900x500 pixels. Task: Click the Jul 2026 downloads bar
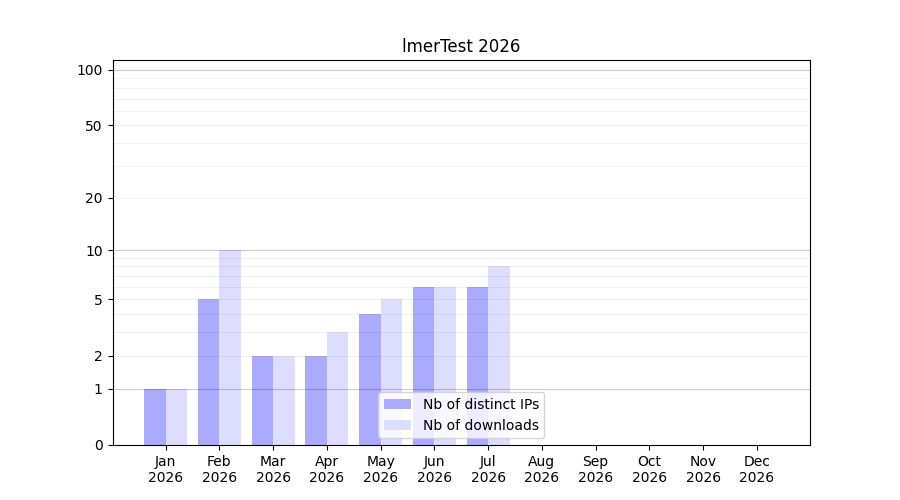[499, 356]
